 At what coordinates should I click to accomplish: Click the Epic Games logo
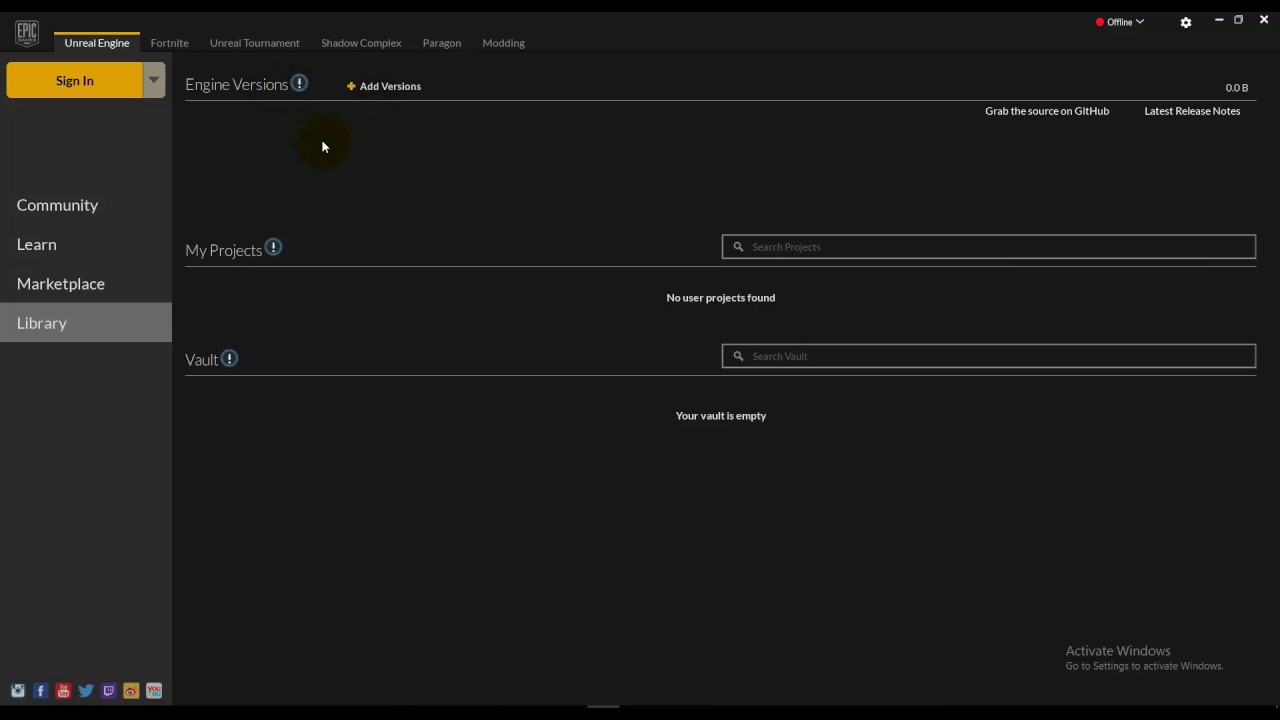pos(27,33)
